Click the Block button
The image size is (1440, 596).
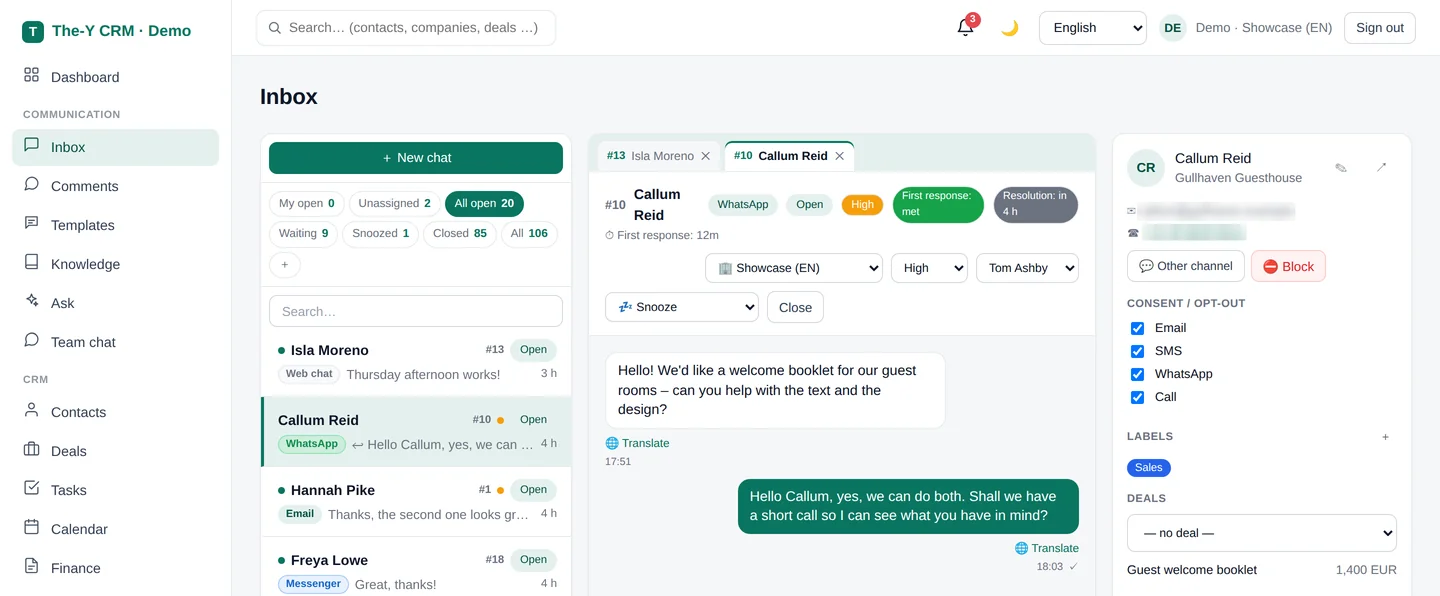(x=1288, y=266)
